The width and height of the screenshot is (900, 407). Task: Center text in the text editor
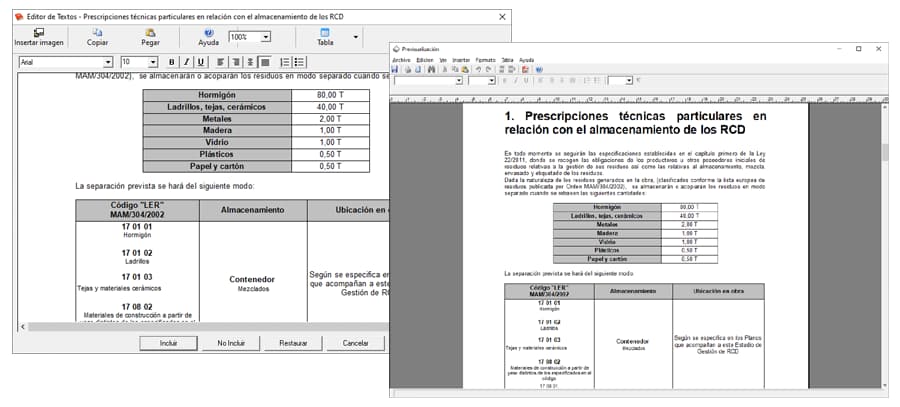coord(250,62)
